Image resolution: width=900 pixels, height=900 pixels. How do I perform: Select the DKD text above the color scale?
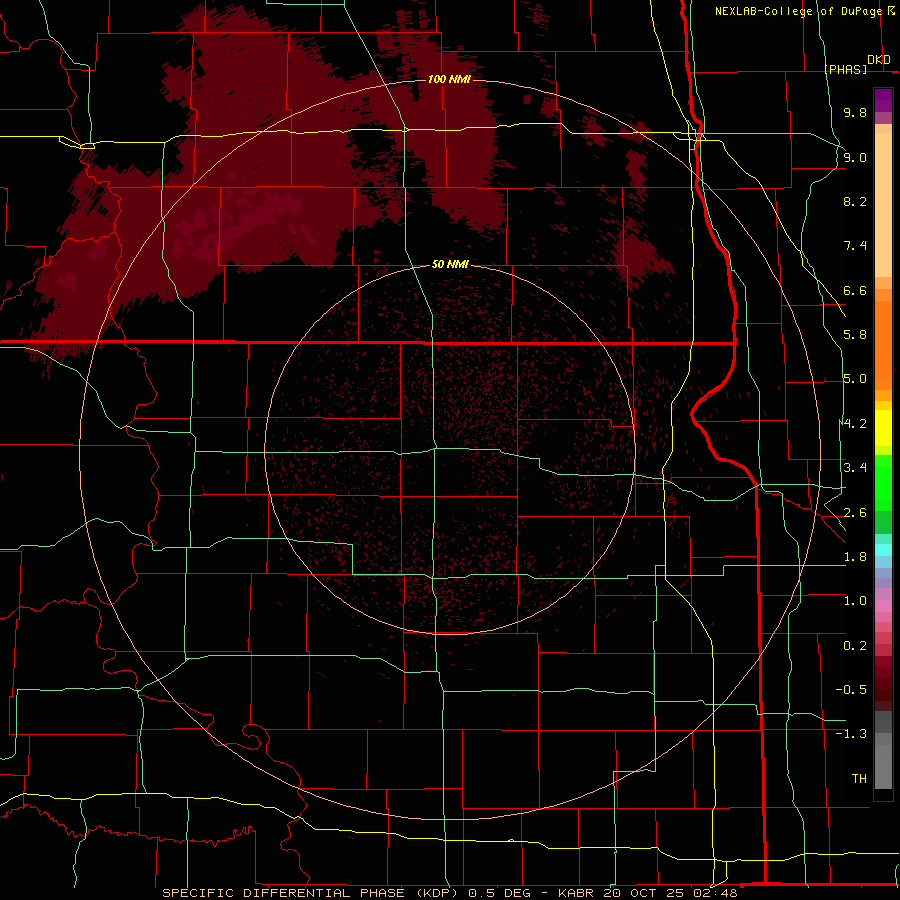click(x=879, y=60)
